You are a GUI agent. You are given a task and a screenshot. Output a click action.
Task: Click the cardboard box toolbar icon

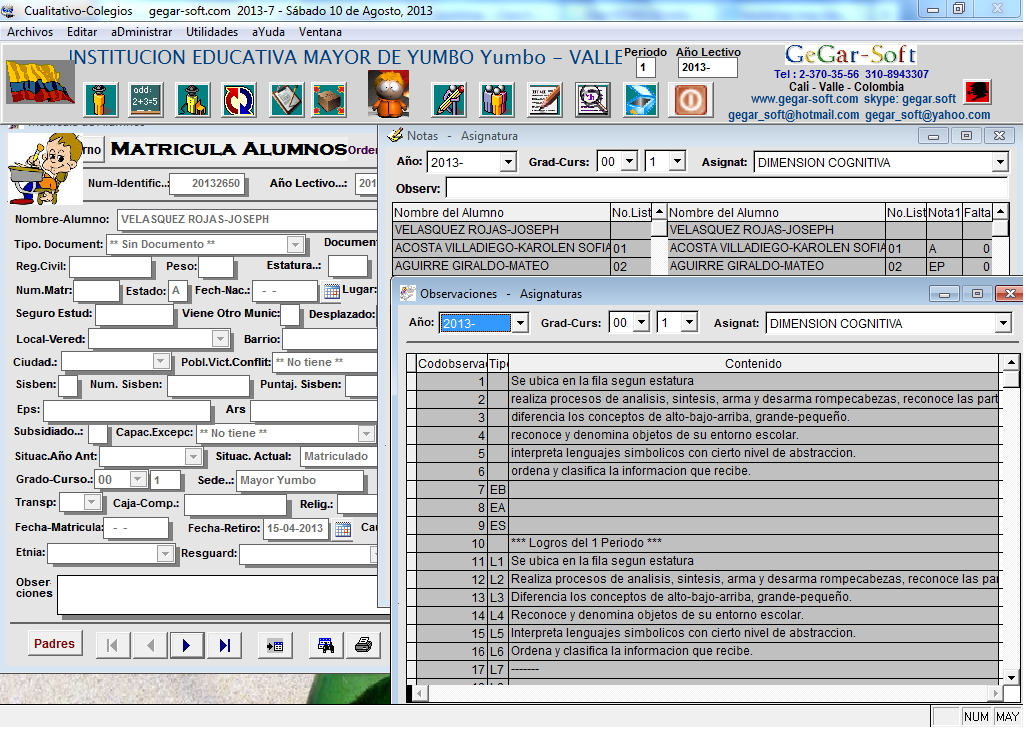(x=328, y=100)
